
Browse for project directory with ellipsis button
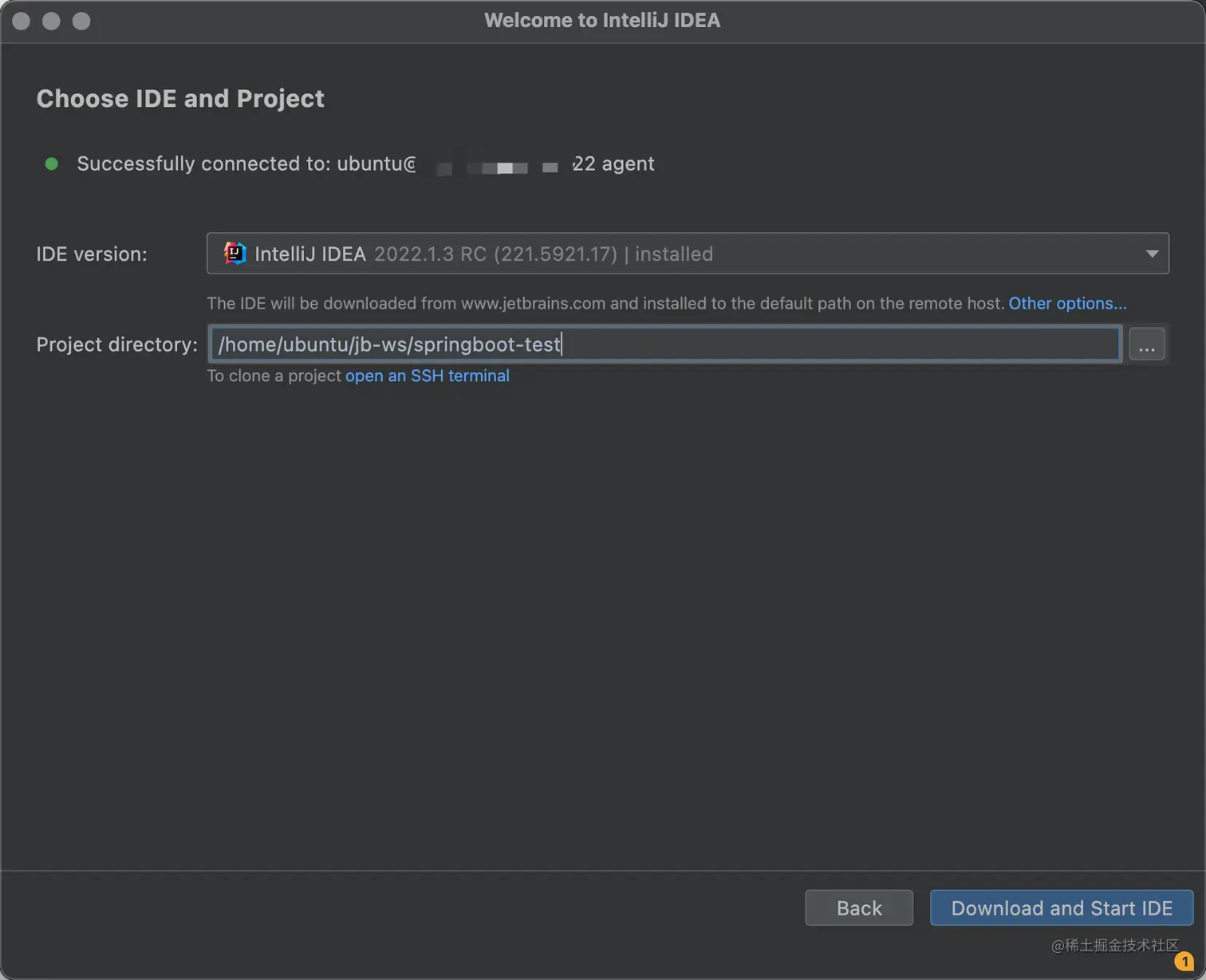pos(1147,344)
